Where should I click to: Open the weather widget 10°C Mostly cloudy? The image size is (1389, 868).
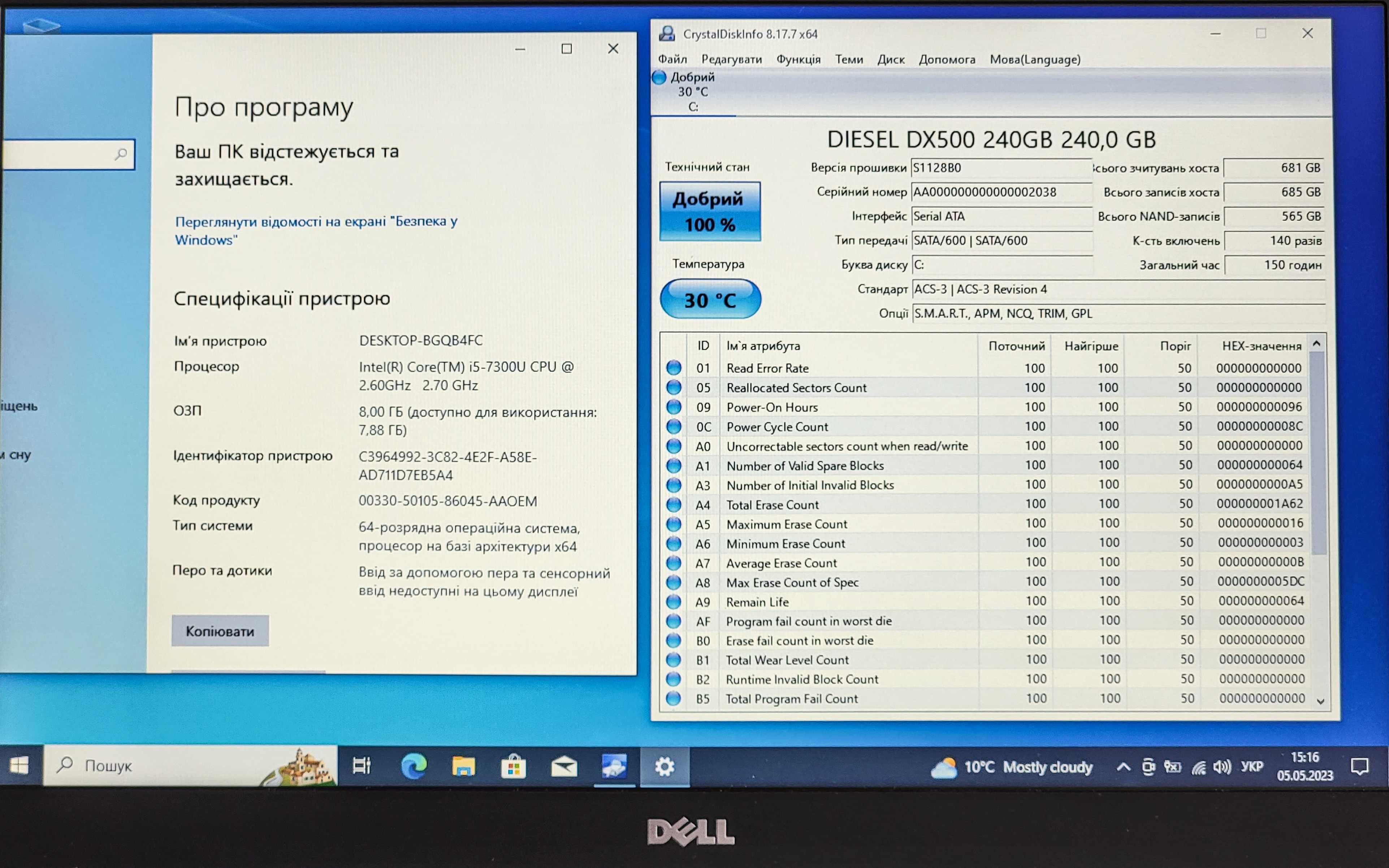coord(1011,767)
